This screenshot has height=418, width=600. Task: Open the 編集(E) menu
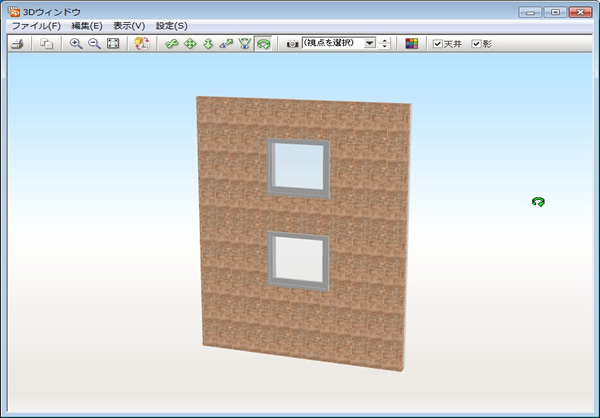pos(87,25)
